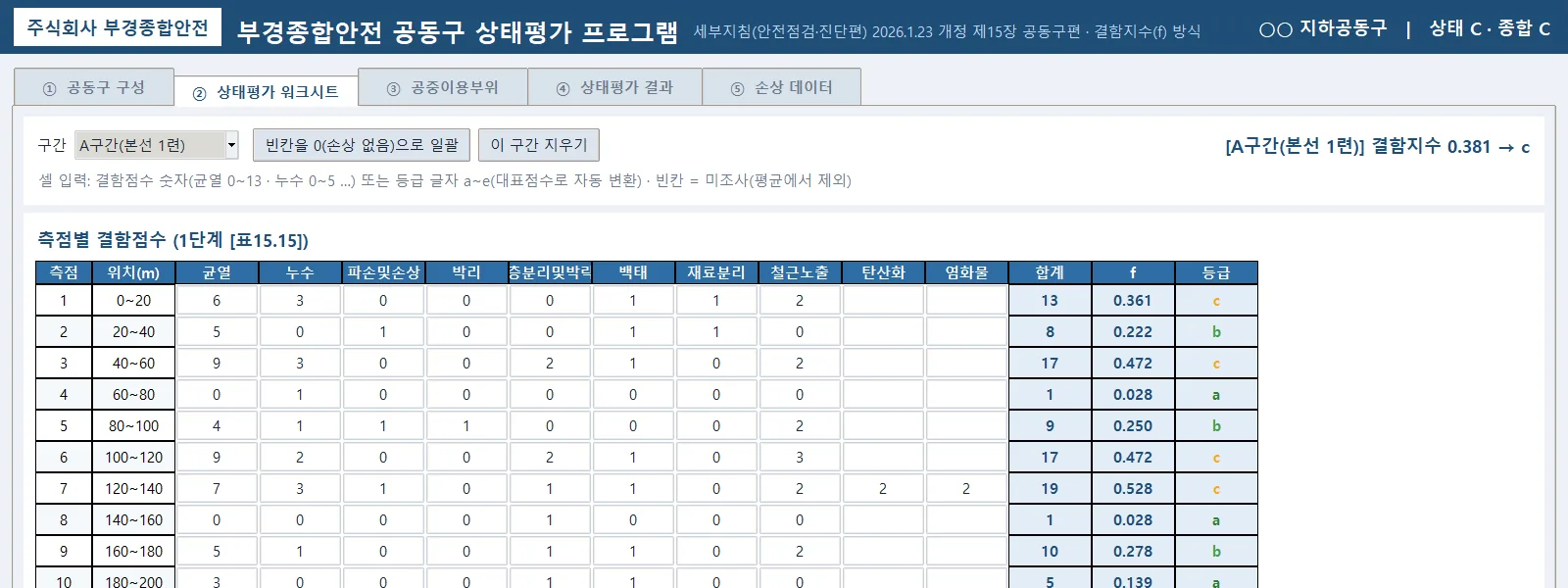The image size is (1568, 588).
Task: Click the 측점 column header
Action: [64, 272]
